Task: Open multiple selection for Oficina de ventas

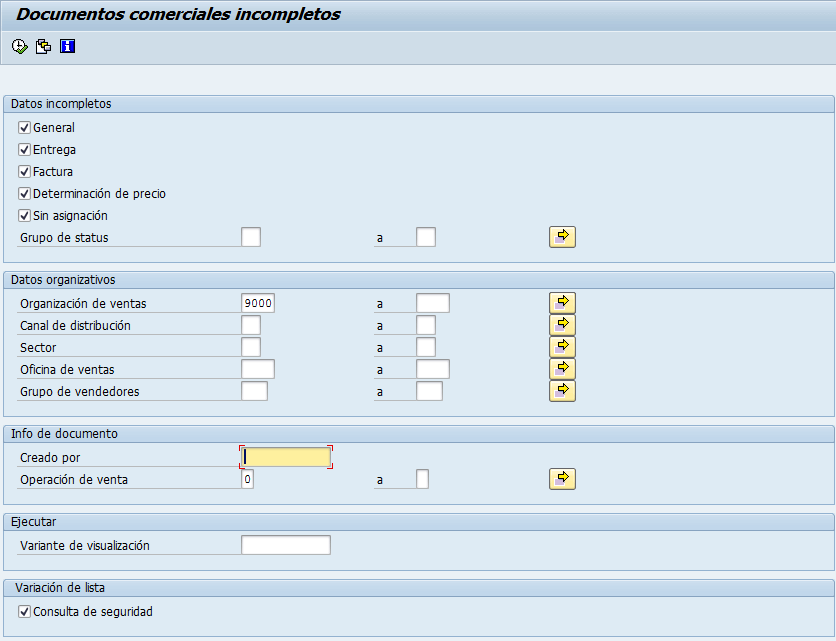Action: (x=562, y=368)
